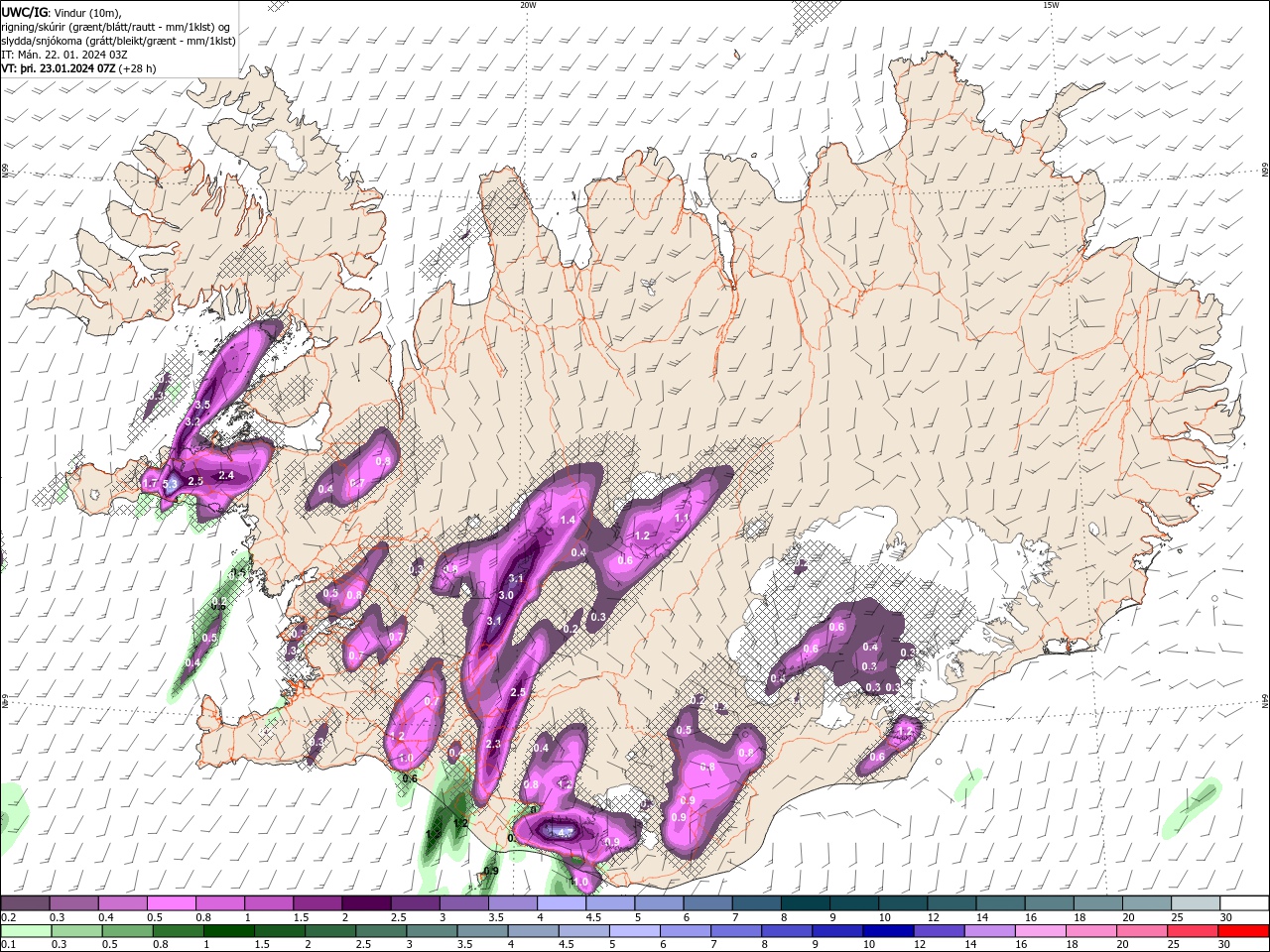The width and height of the screenshot is (1270, 952).
Task: Click the '20W' longitude label at the map top
Action: tap(529, 5)
